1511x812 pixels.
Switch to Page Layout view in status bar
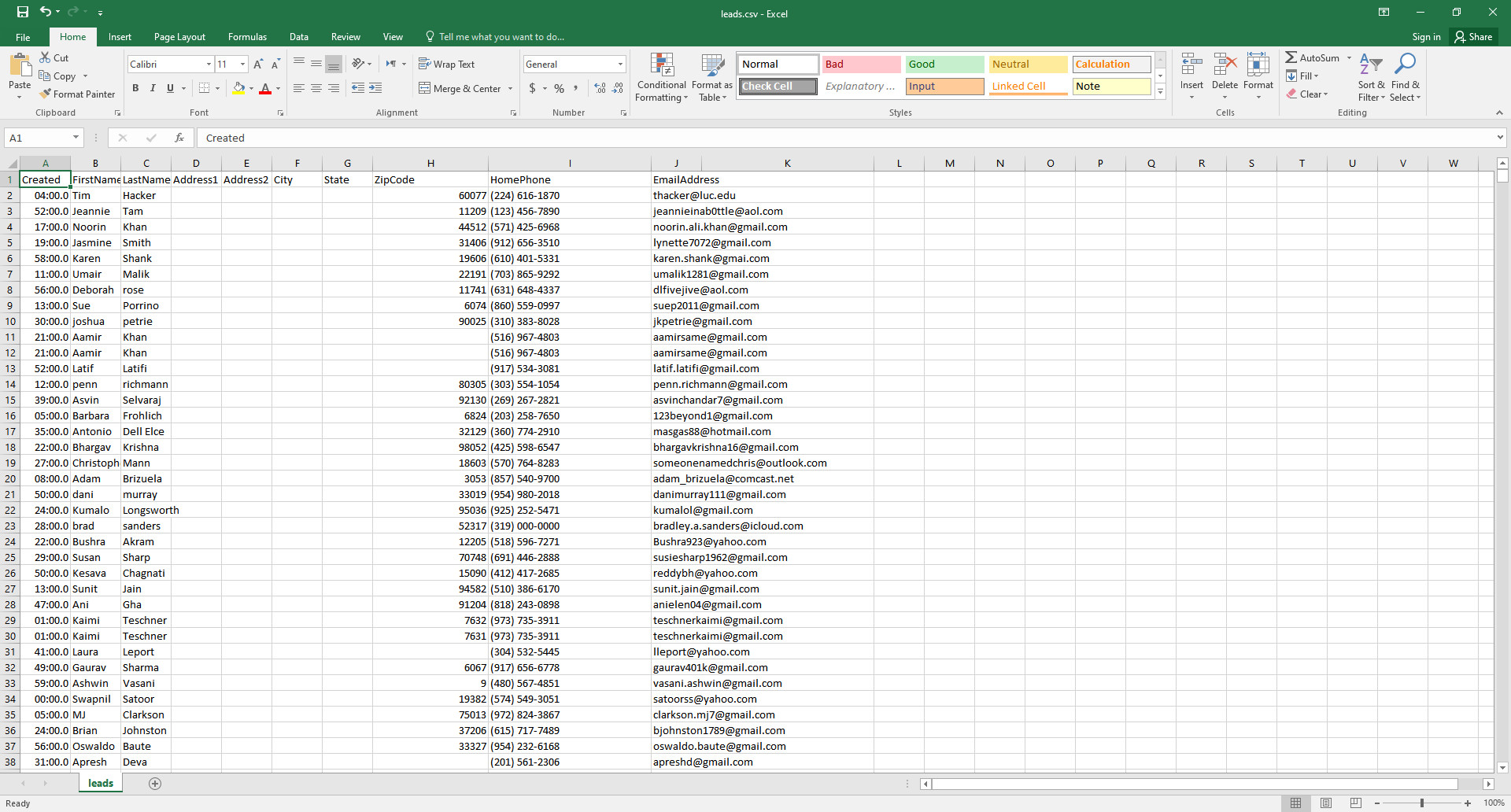pyautogui.click(x=1326, y=803)
